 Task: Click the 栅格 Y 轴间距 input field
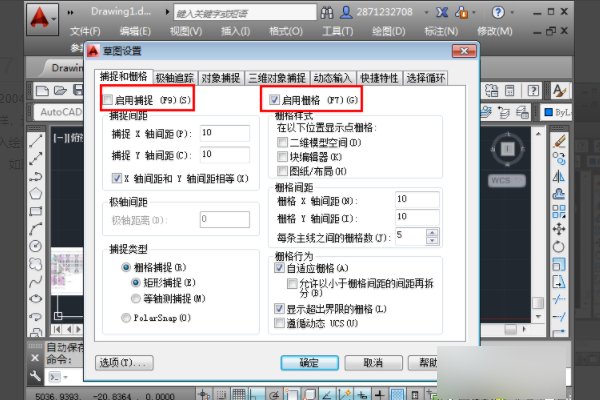(x=417, y=217)
